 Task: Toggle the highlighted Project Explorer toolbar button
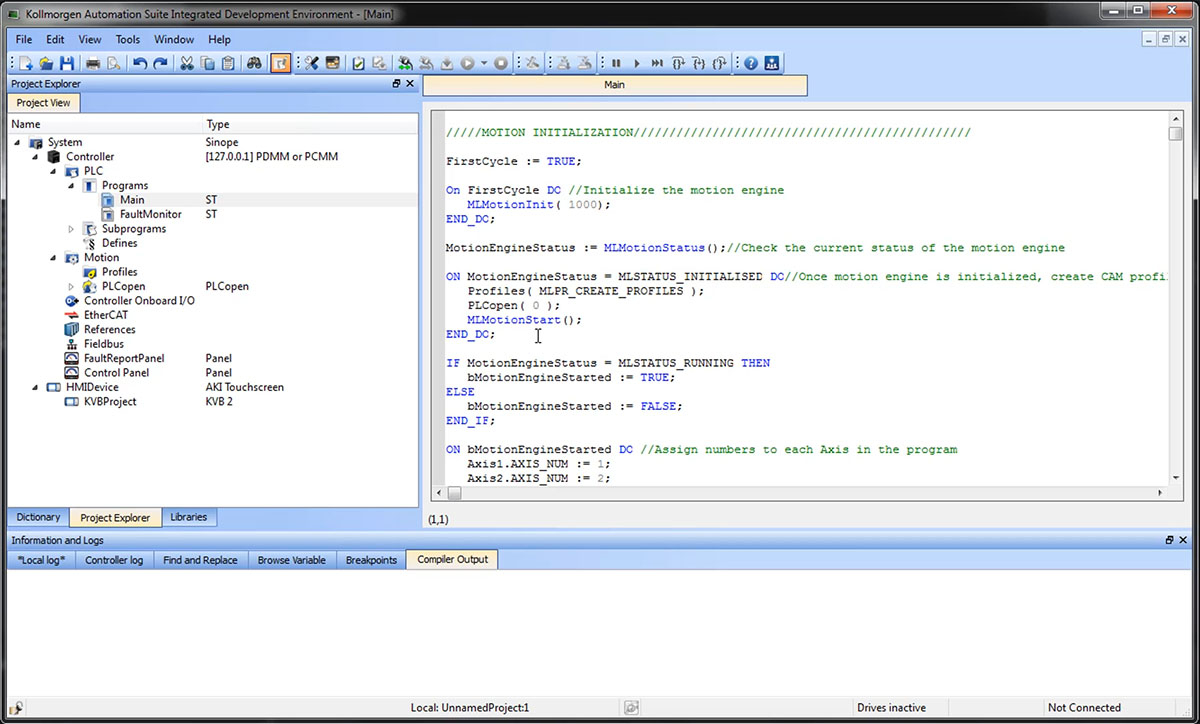(x=281, y=63)
